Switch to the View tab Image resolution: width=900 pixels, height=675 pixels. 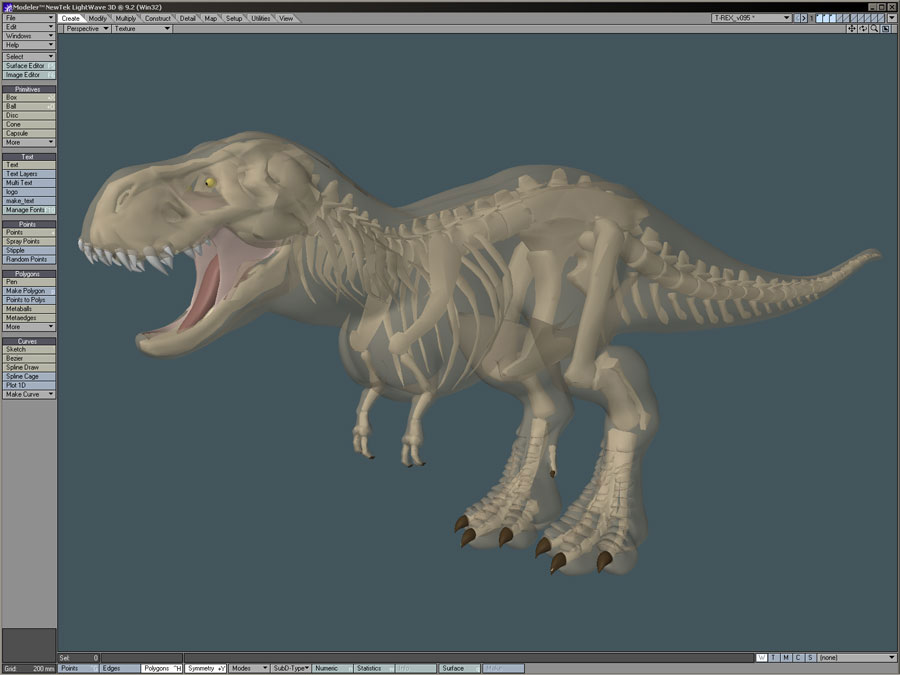pos(286,18)
